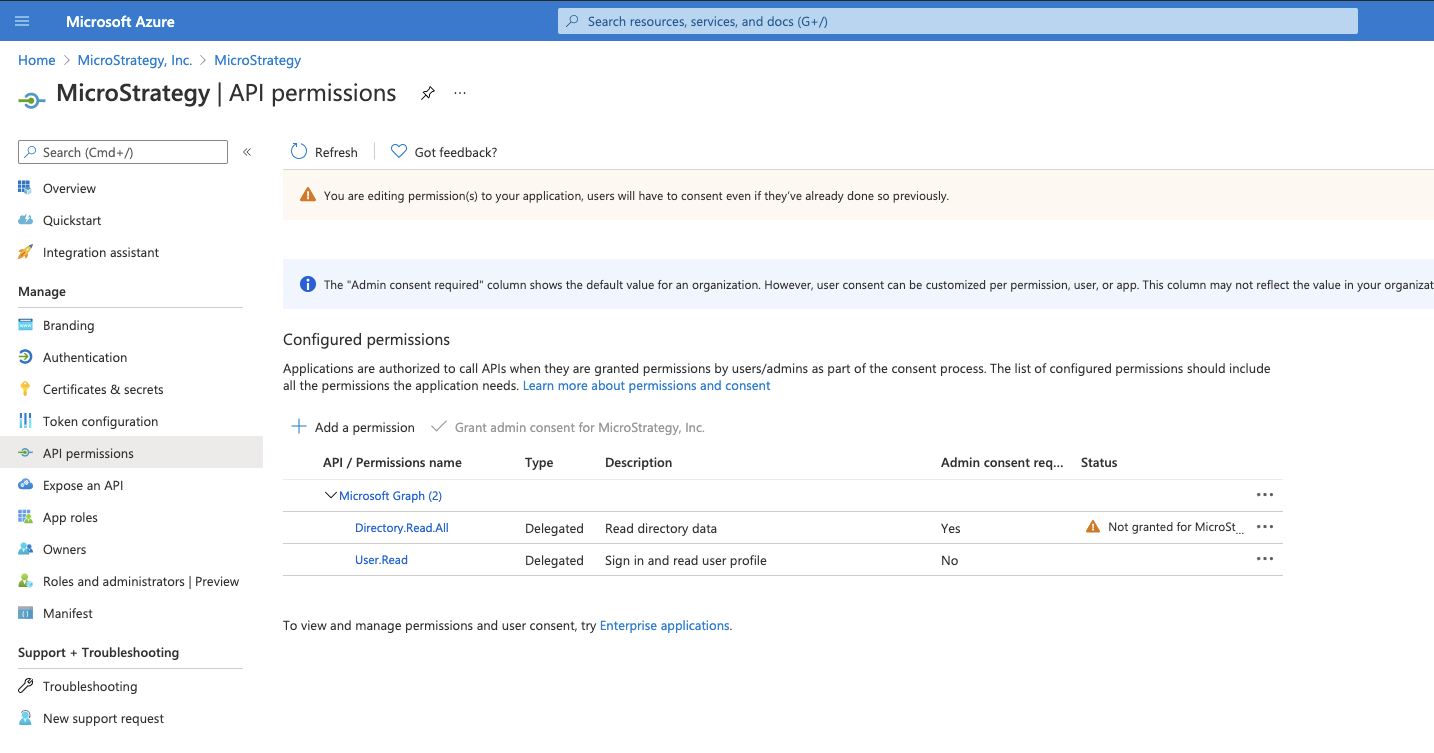Screen dimensions: 1434x753
Task: Collapse the sidebar with double-chevron icon
Action: click(x=247, y=152)
